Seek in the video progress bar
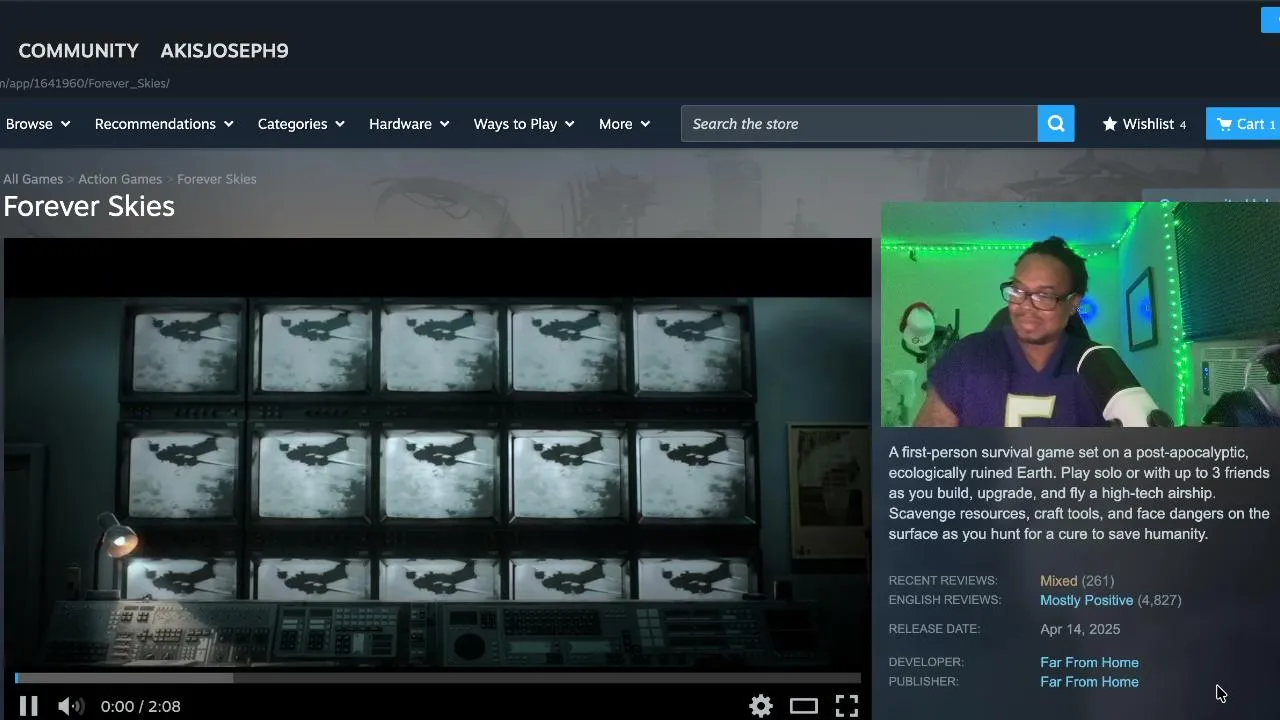Viewport: 1280px width, 720px height. point(438,678)
